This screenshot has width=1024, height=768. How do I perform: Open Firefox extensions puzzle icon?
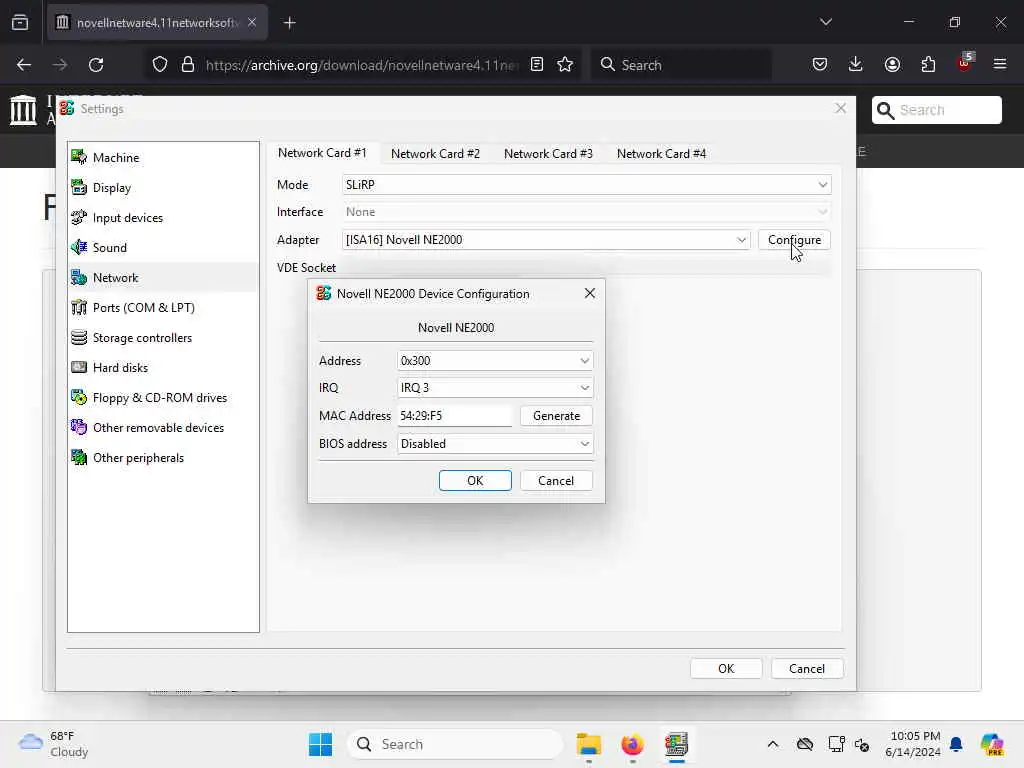(928, 64)
